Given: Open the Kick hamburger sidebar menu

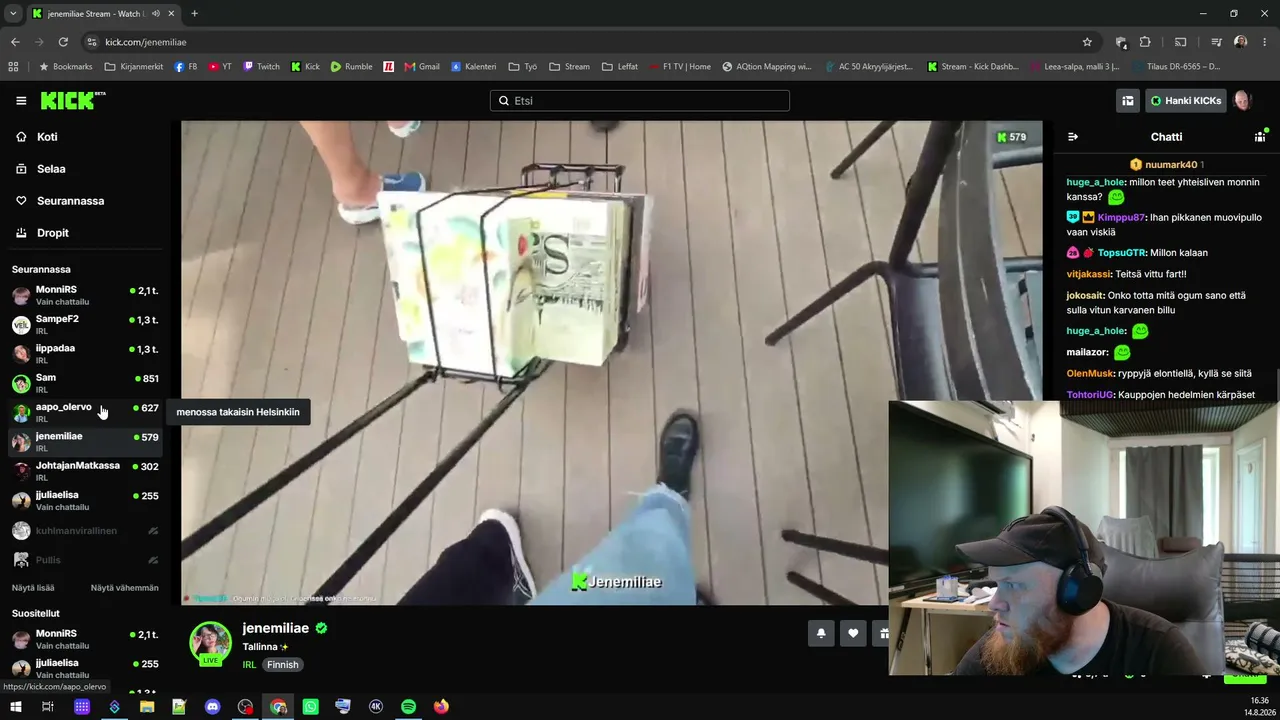Looking at the screenshot, I should (21, 101).
